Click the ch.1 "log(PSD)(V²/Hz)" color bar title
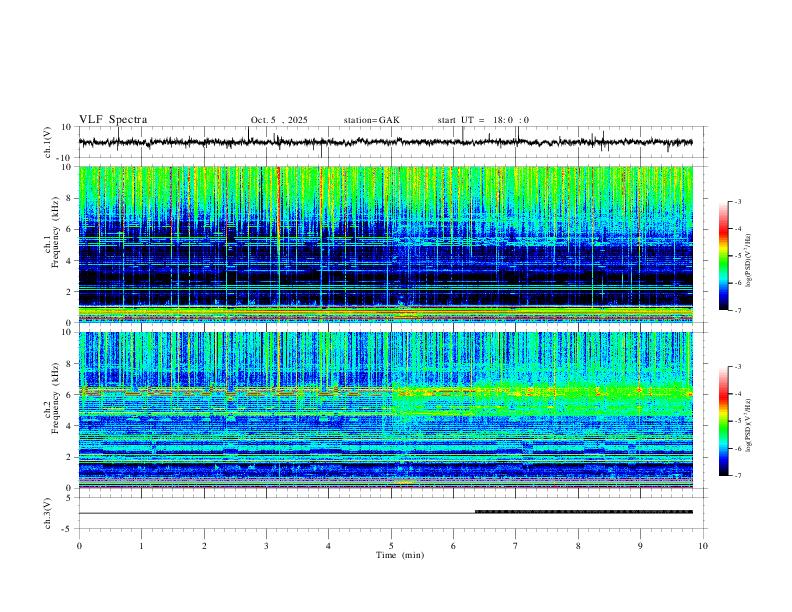The image size is (792, 612). [749, 260]
